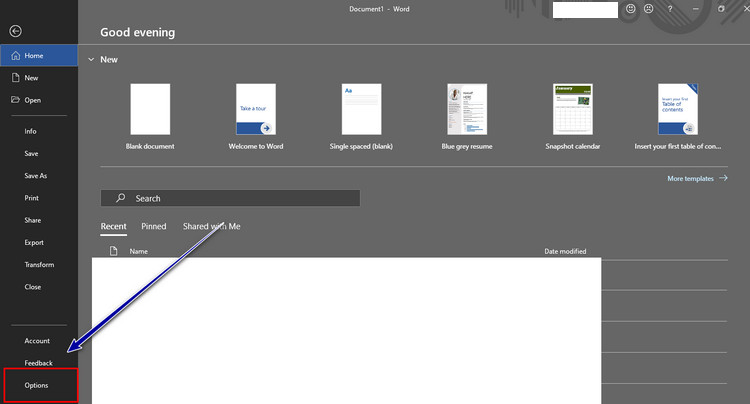Open Feedback in the sidebar
750x404 pixels.
39,363
